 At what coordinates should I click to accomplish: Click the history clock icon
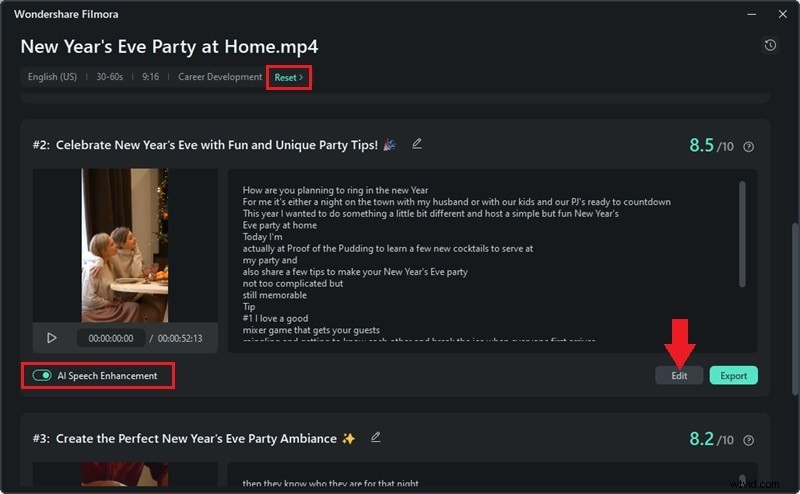769,46
